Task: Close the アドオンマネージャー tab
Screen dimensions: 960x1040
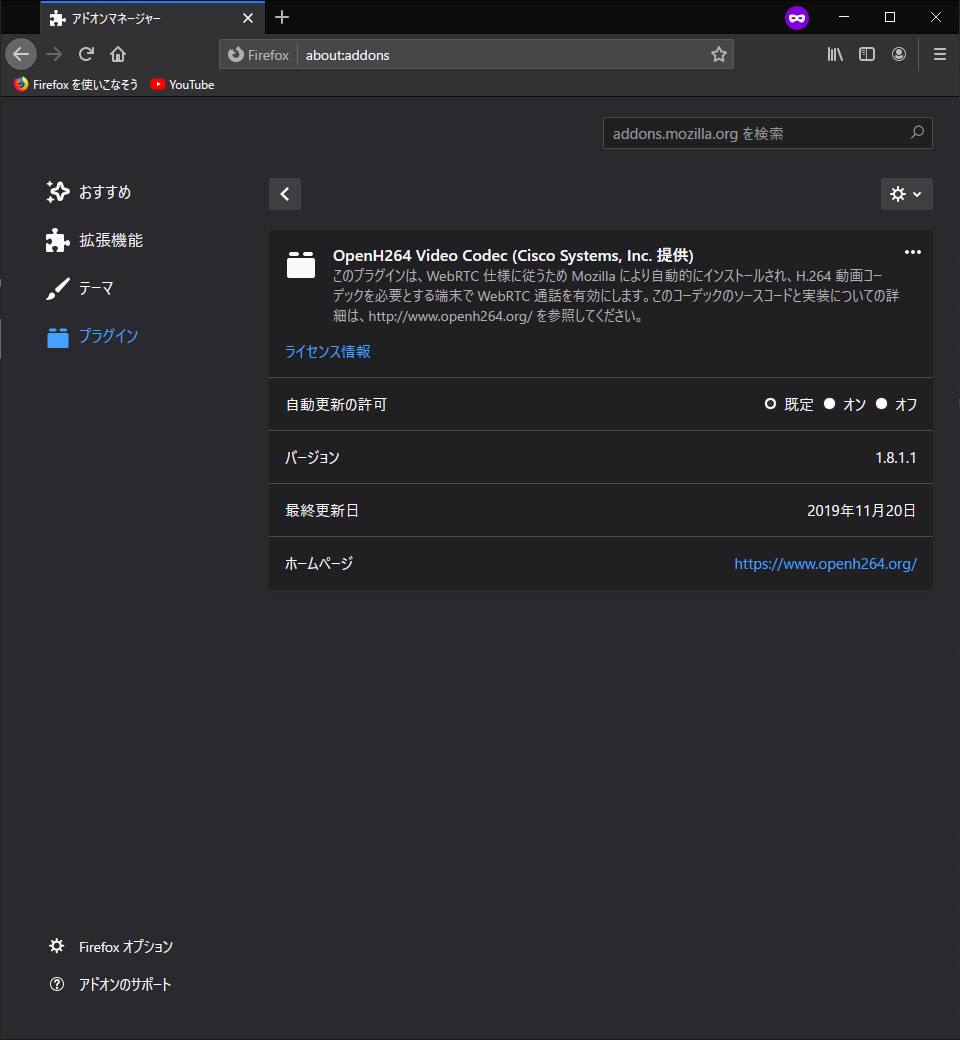Action: click(247, 18)
